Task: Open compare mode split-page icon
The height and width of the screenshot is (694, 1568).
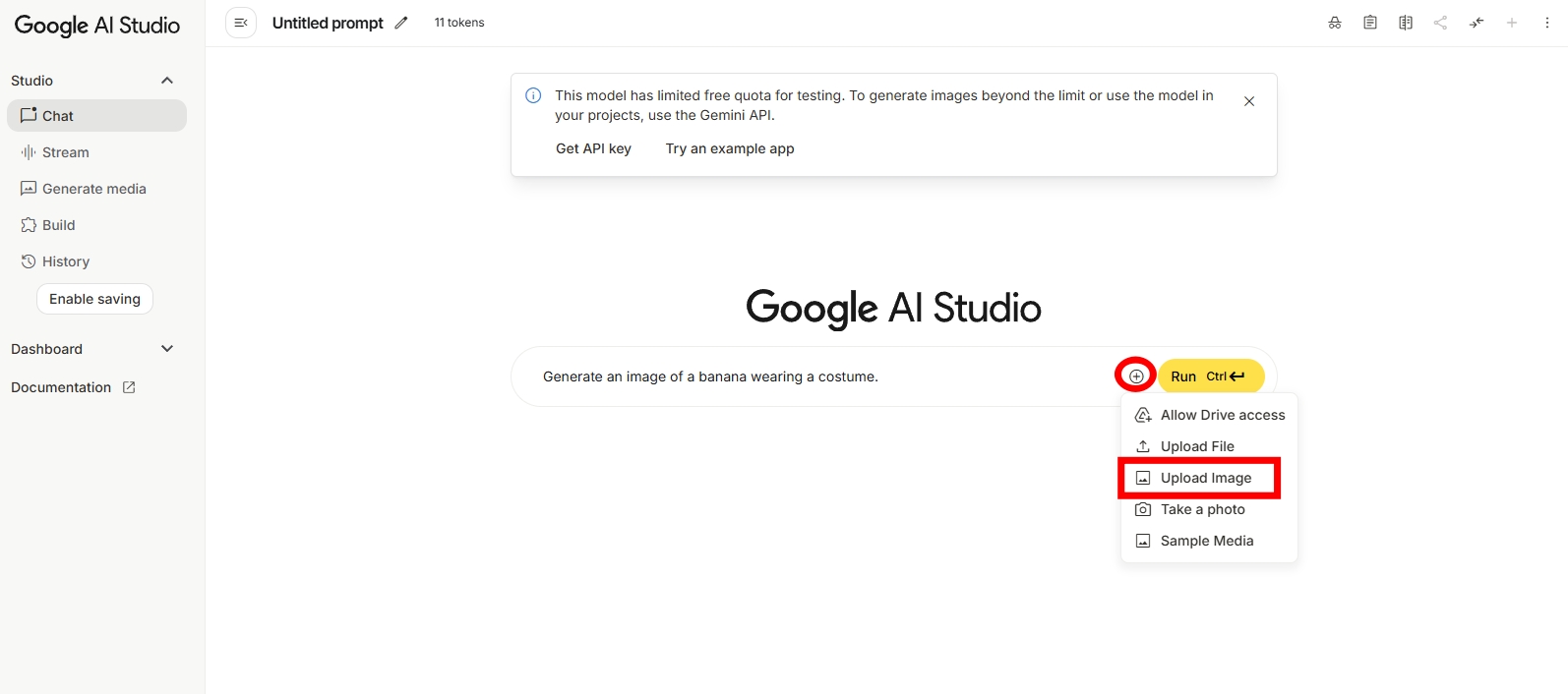Action: [x=1406, y=23]
